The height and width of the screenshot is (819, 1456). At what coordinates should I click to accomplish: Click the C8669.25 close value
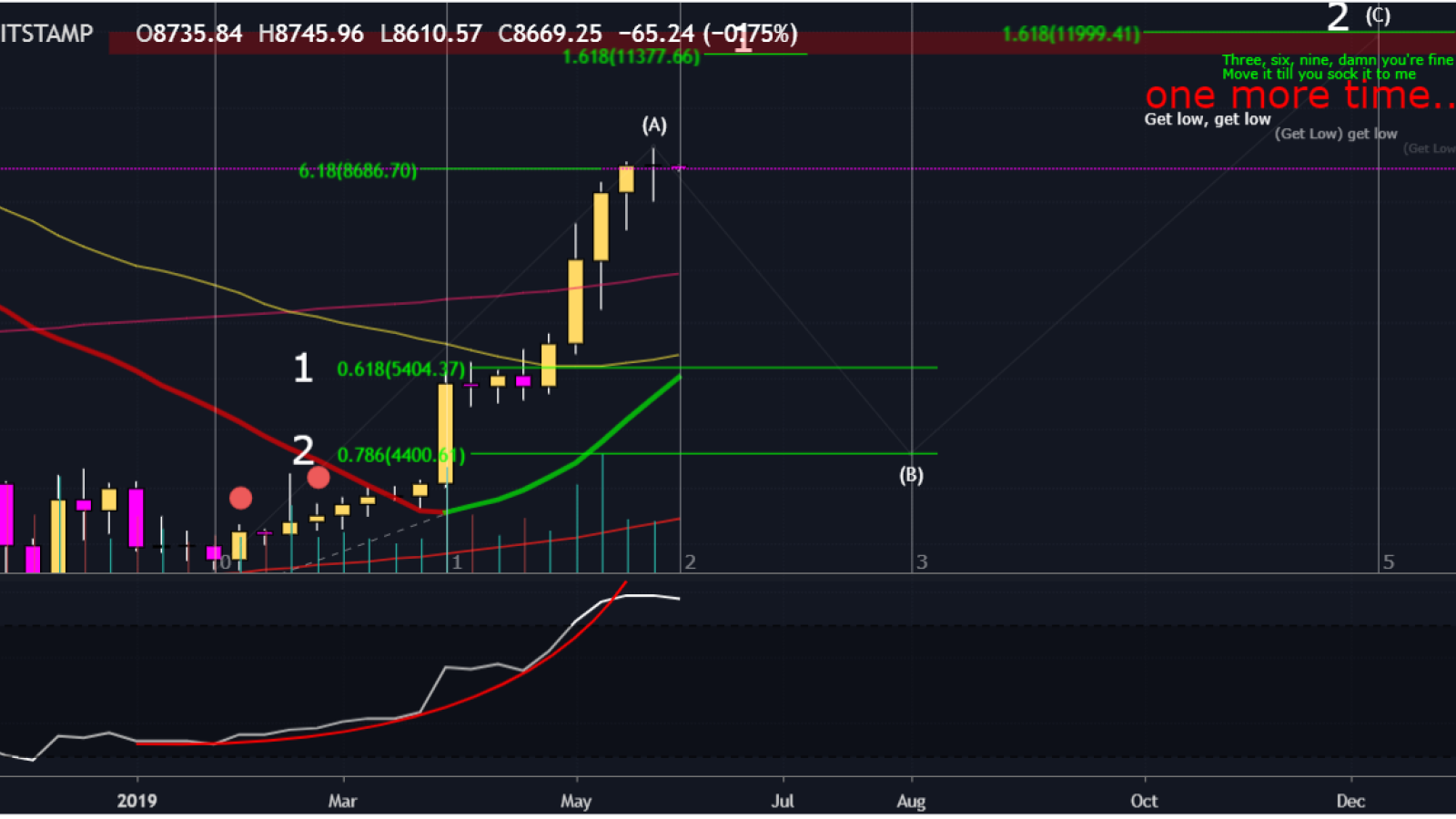550,34
